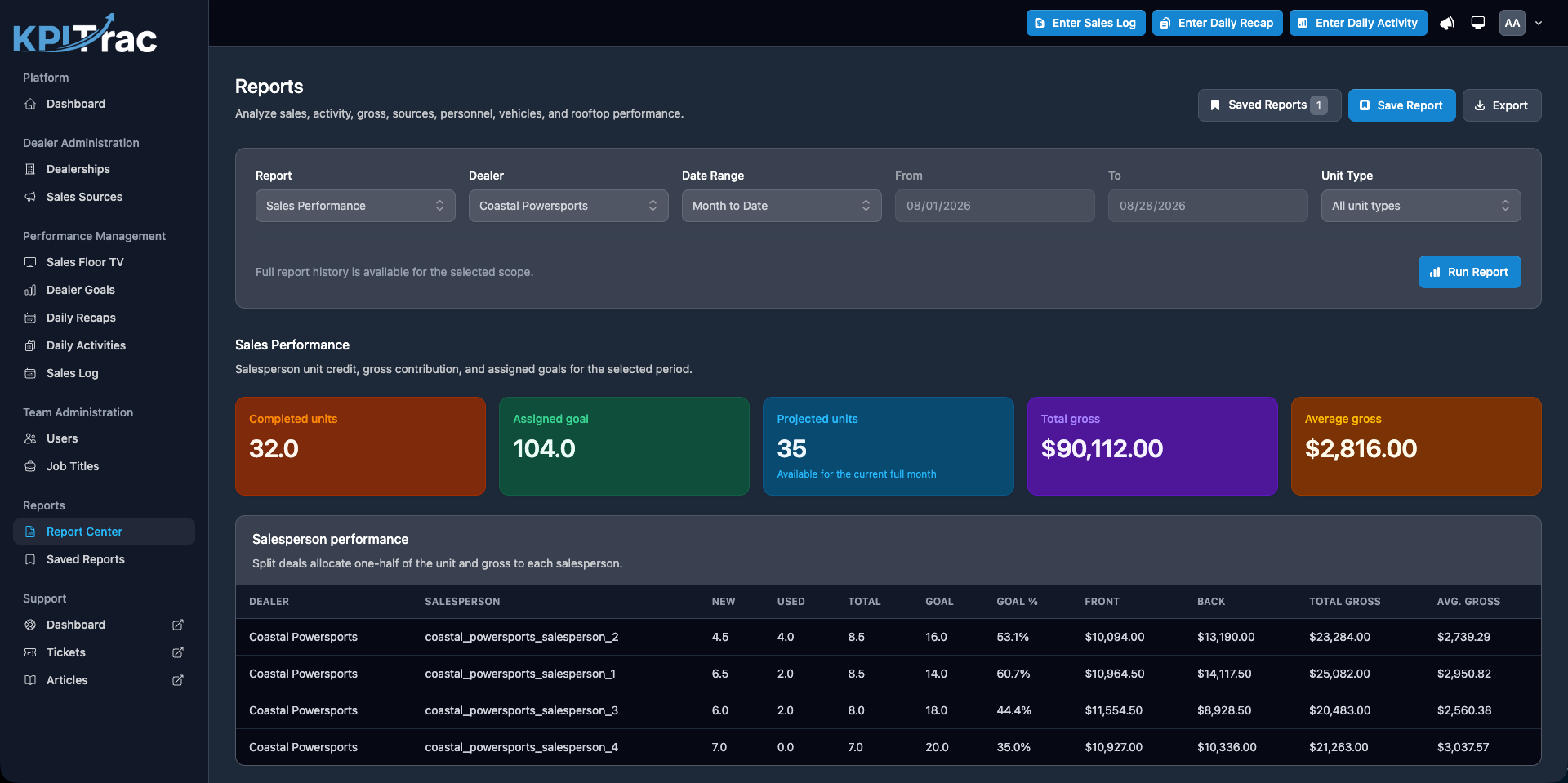Click coastal_powersports_salesperson_3 row name
Viewport: 1568px width, 783px height.
521,710
